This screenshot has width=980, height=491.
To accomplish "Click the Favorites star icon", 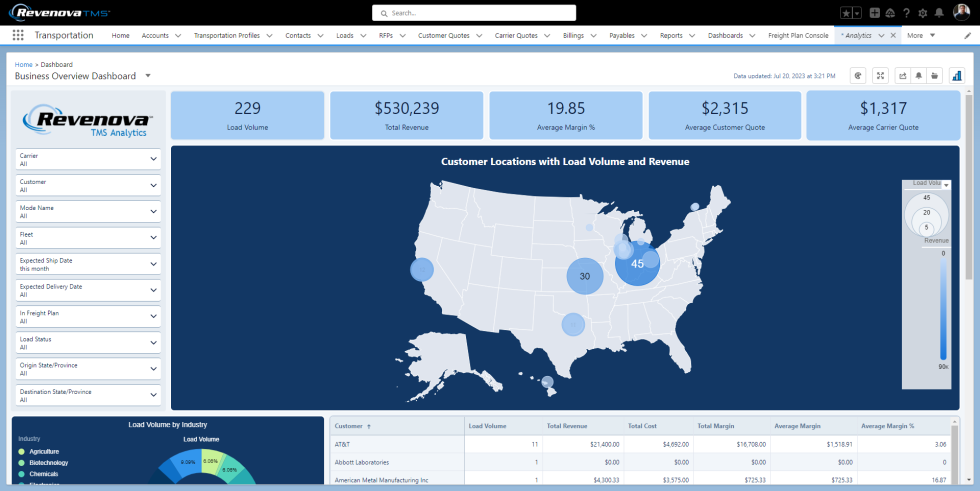I will pos(846,13).
